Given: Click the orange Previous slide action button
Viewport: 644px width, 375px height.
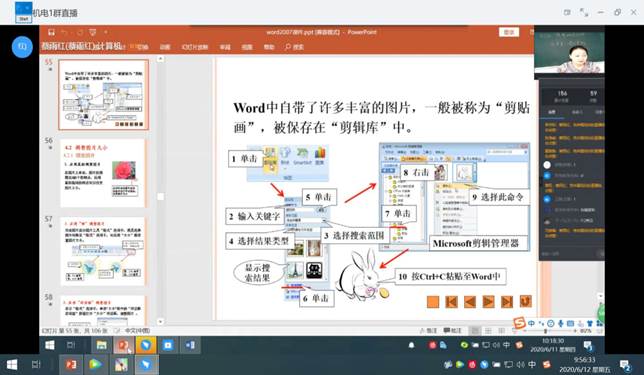Looking at the screenshot, I should tap(469, 302).
